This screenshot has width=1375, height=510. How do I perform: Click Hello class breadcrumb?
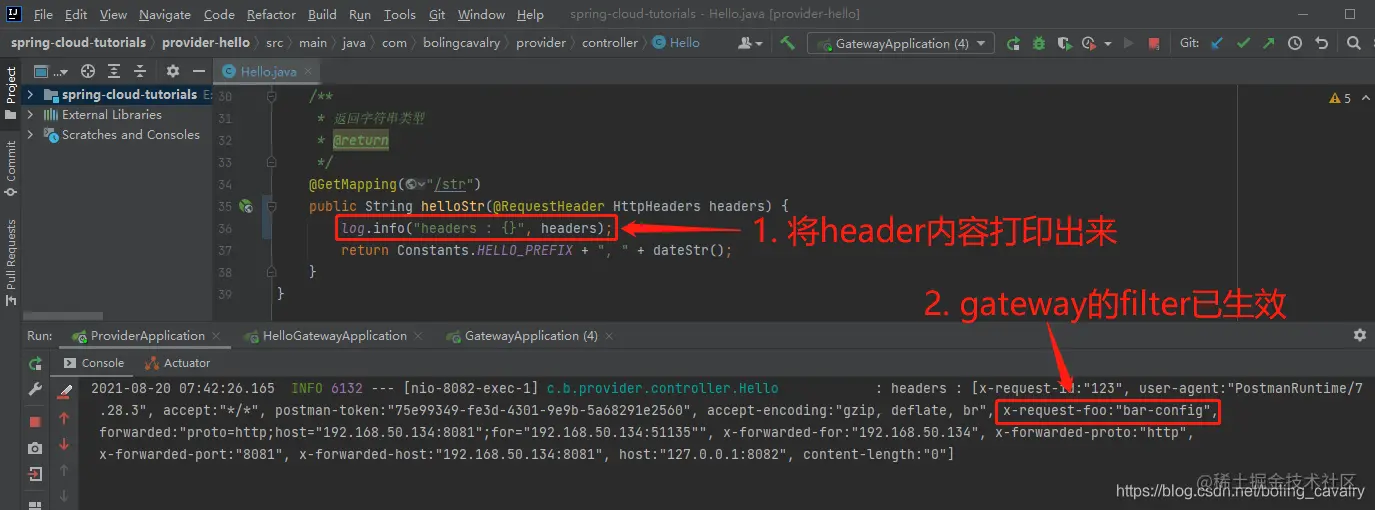pyautogui.click(x=676, y=43)
